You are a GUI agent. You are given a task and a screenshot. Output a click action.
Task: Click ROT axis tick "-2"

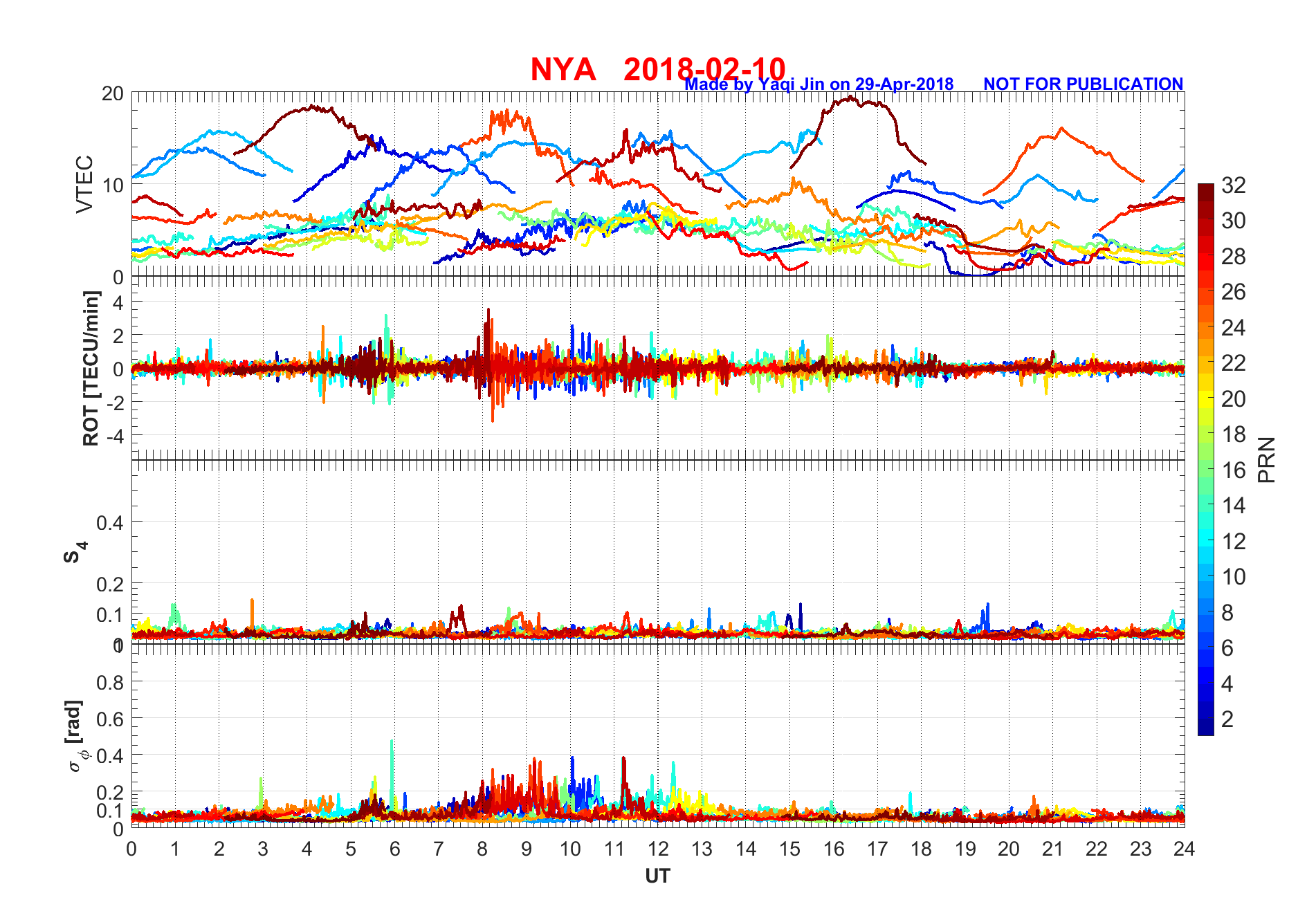[114, 403]
